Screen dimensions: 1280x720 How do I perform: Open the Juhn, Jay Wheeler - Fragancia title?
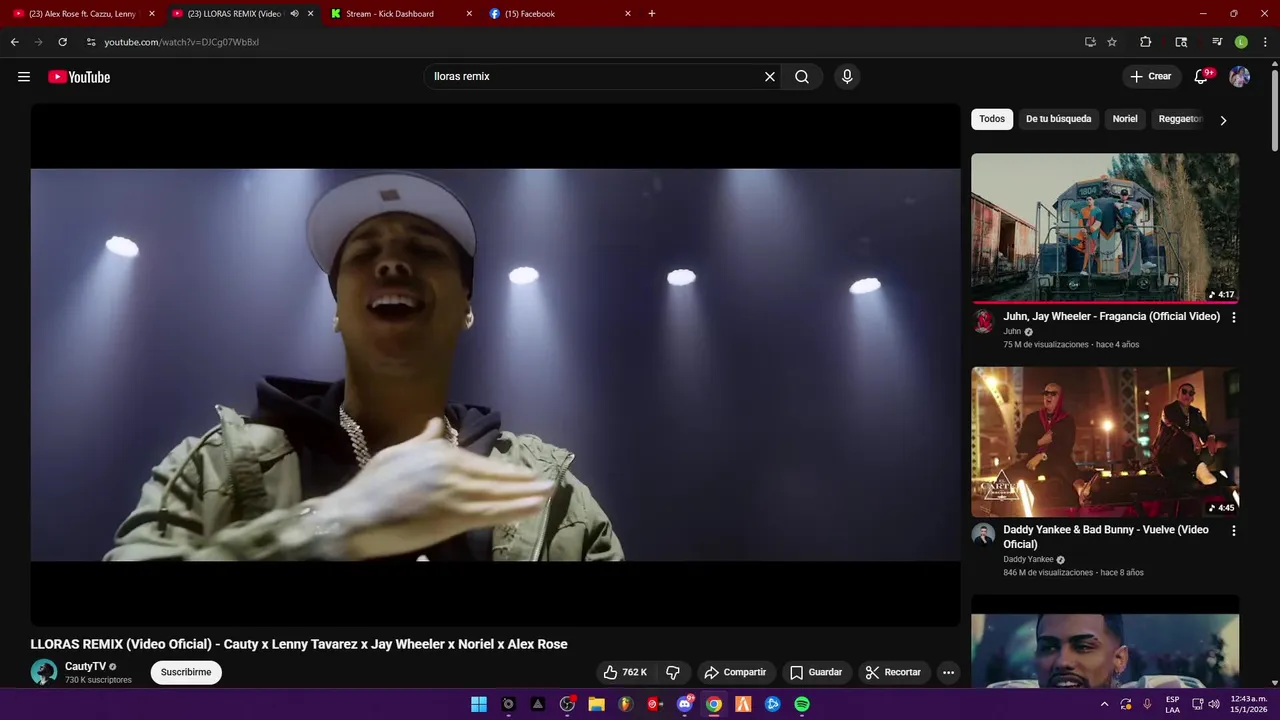pos(1111,316)
